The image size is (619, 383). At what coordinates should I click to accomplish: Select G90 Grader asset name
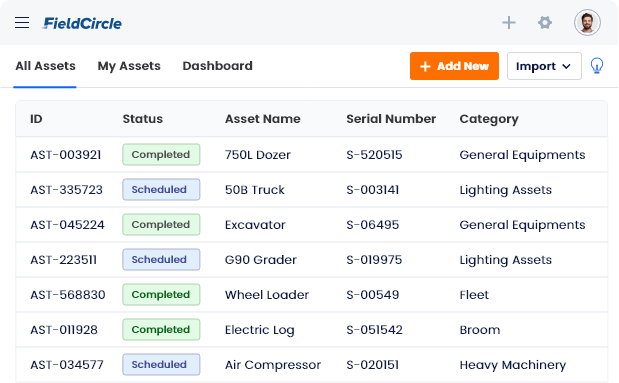click(x=261, y=260)
